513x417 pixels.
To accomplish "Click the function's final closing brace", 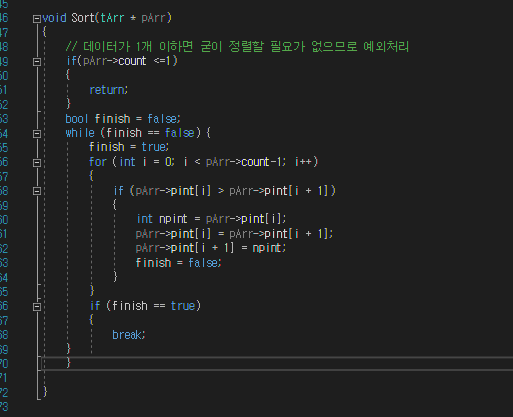I will point(45,392).
